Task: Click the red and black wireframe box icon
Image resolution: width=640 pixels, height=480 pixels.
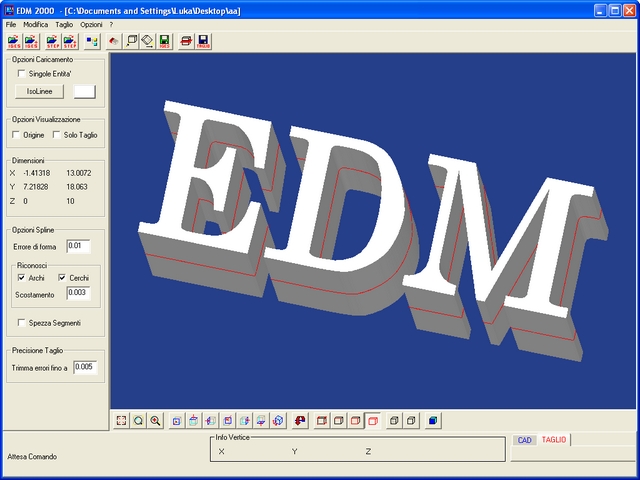Action: click(x=322, y=420)
